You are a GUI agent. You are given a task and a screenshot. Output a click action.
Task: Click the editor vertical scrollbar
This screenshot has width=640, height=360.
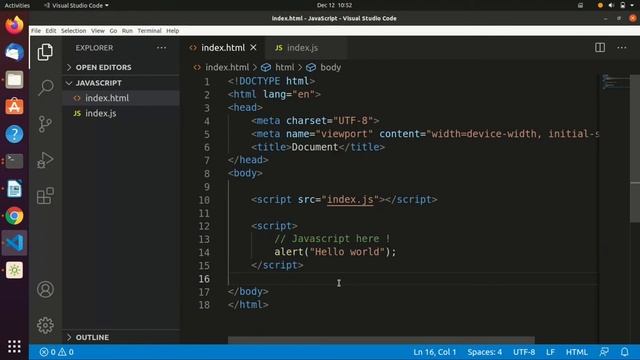coord(635,149)
